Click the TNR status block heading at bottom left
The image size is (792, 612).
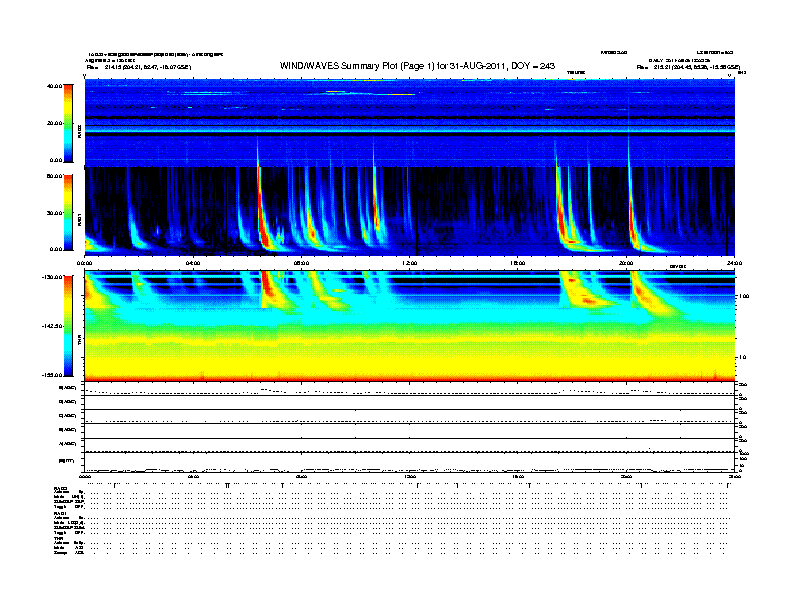(x=58, y=538)
